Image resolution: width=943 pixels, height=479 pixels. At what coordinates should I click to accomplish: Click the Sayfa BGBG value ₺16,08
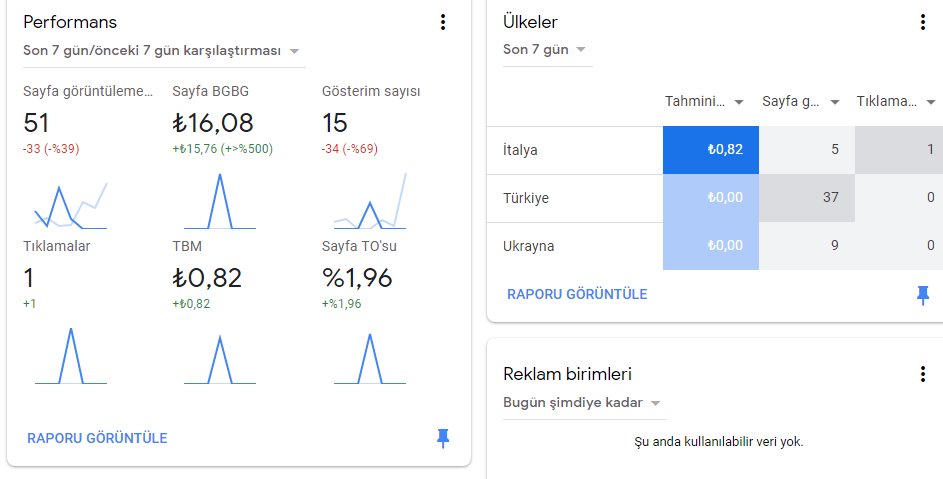click(213, 123)
